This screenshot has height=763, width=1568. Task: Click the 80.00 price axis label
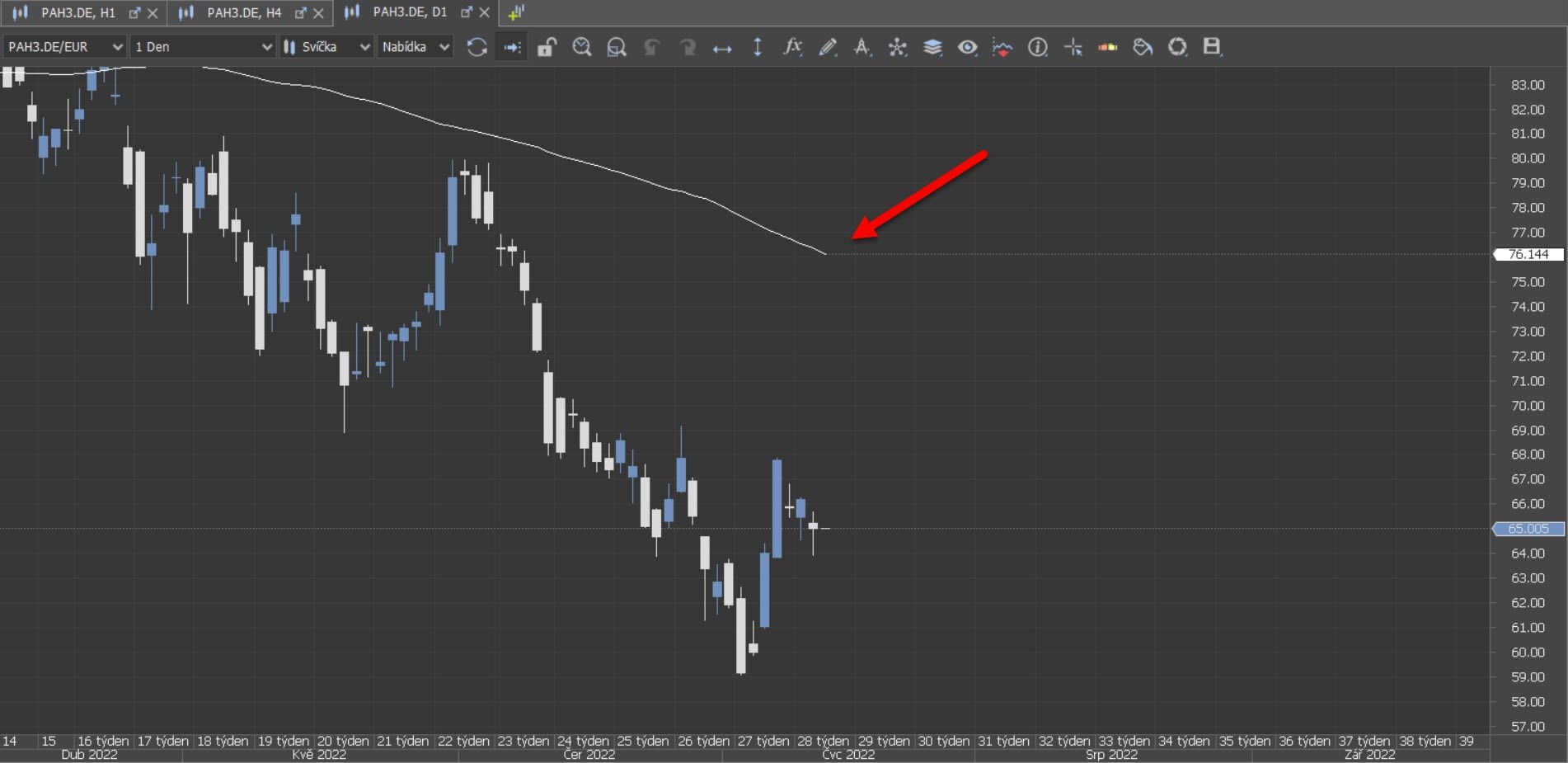[x=1528, y=158]
